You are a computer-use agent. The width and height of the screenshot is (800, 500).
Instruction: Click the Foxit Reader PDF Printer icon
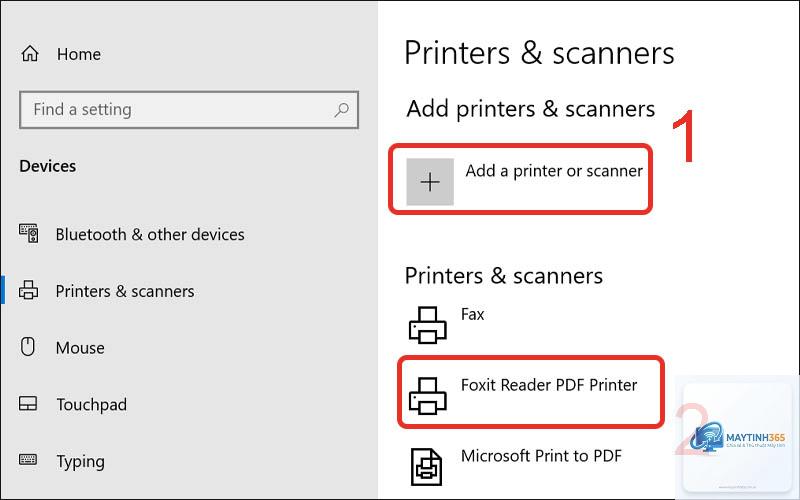[428, 395]
